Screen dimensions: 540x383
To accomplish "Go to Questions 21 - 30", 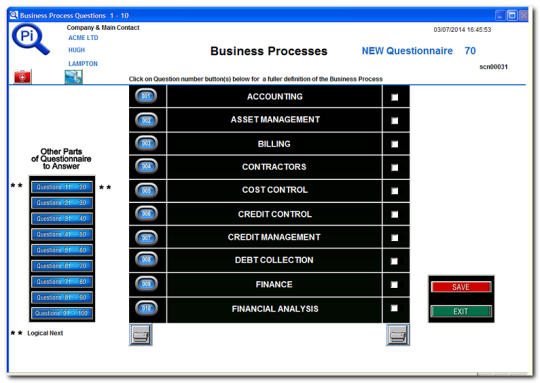I will tap(62, 203).
